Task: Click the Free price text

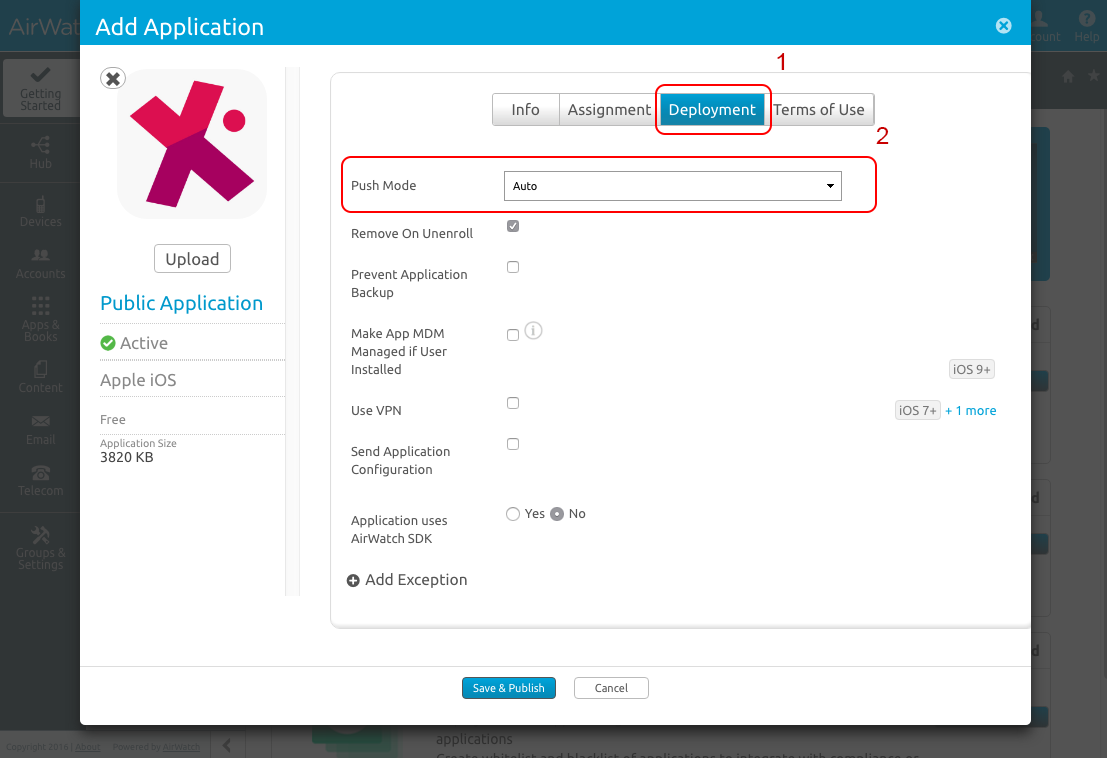Action: click(113, 419)
